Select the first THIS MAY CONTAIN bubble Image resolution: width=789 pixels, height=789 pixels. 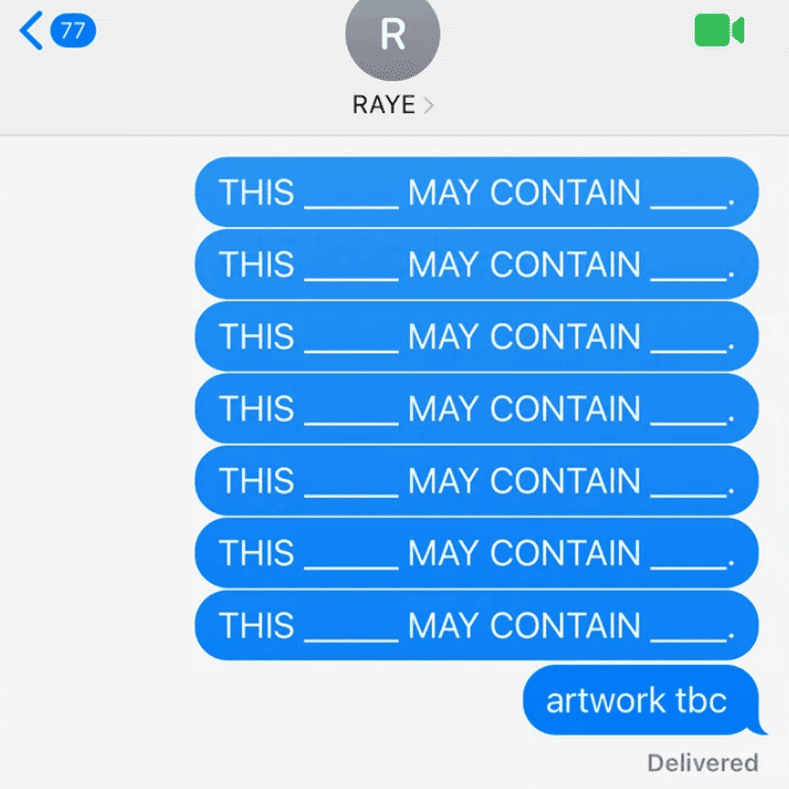coord(477,192)
